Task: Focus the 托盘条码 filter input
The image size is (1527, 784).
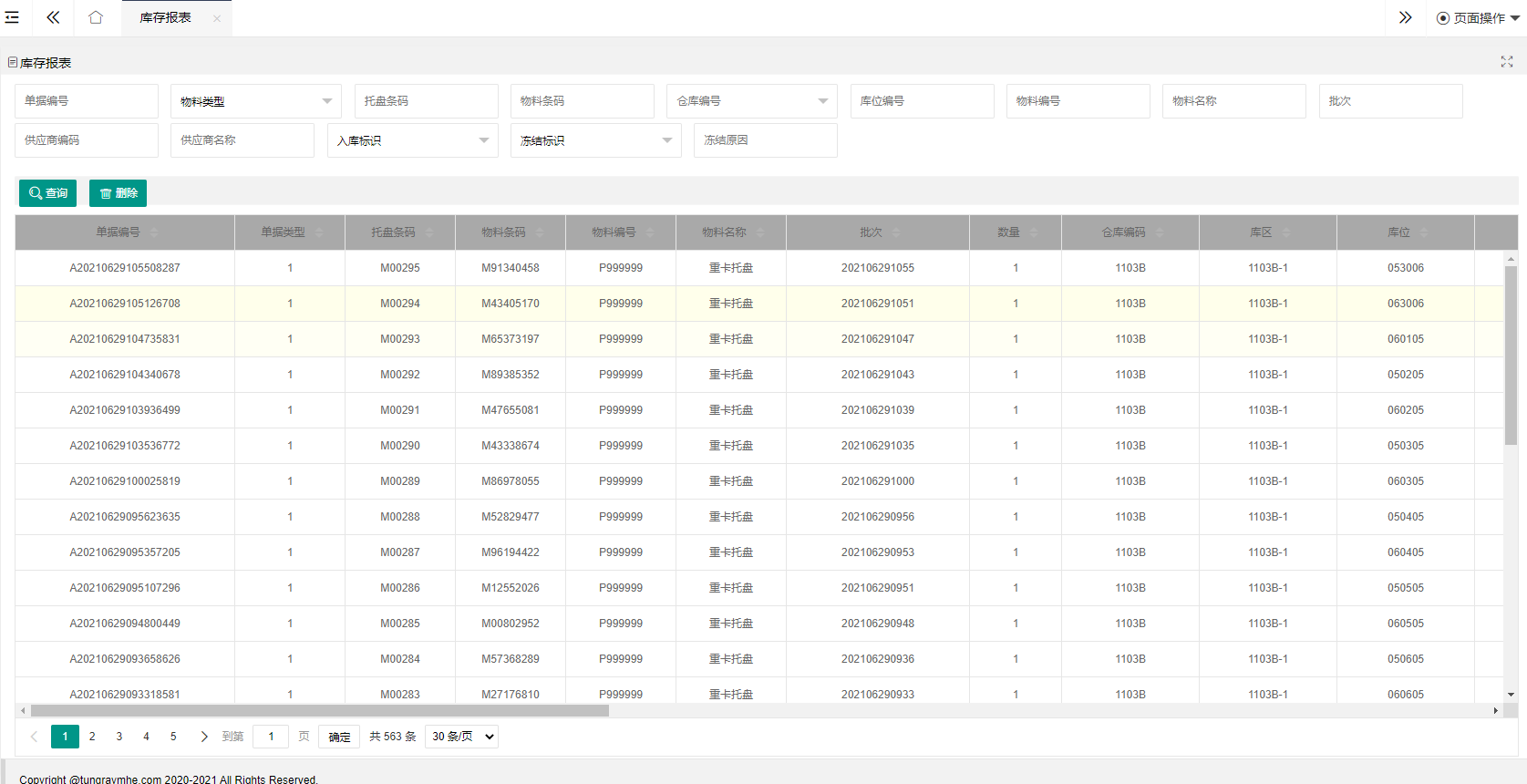Action: [427, 101]
